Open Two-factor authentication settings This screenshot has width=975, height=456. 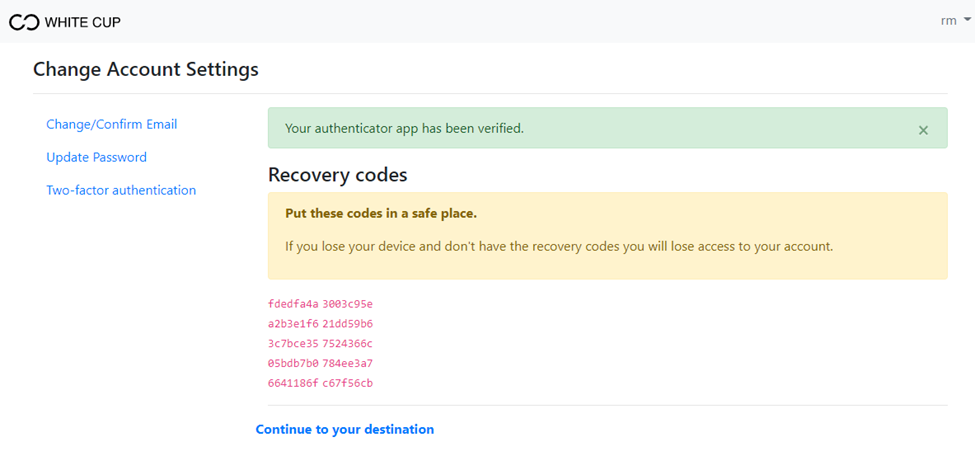121,190
